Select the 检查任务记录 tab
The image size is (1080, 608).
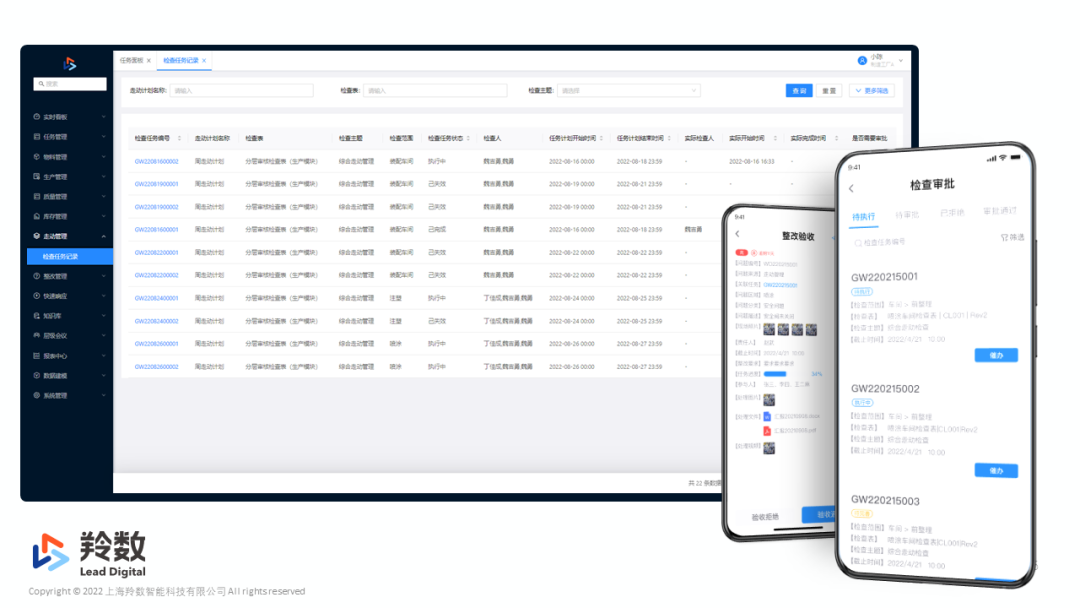[180, 61]
